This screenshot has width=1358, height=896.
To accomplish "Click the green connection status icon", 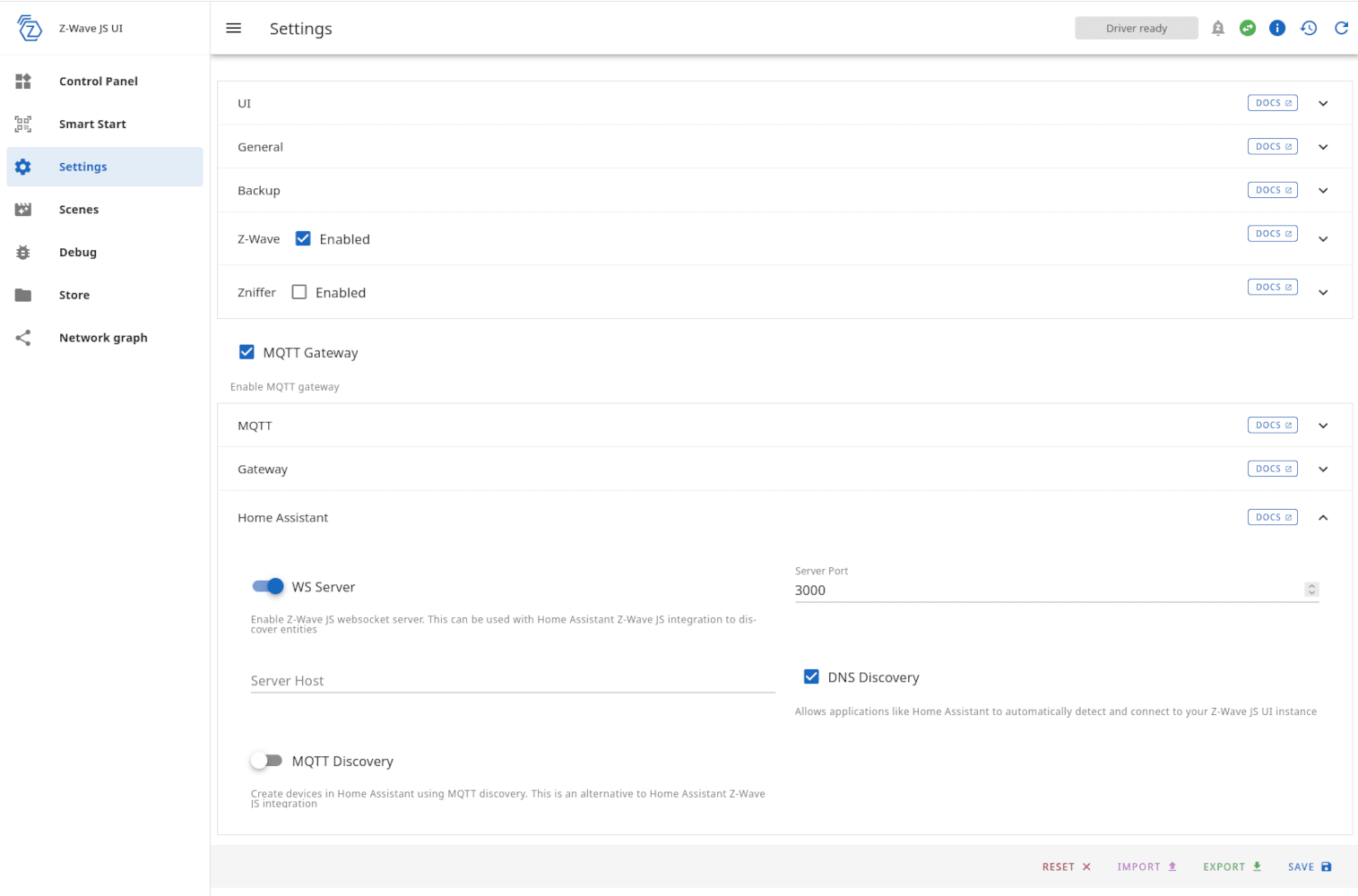I will tap(1248, 29).
